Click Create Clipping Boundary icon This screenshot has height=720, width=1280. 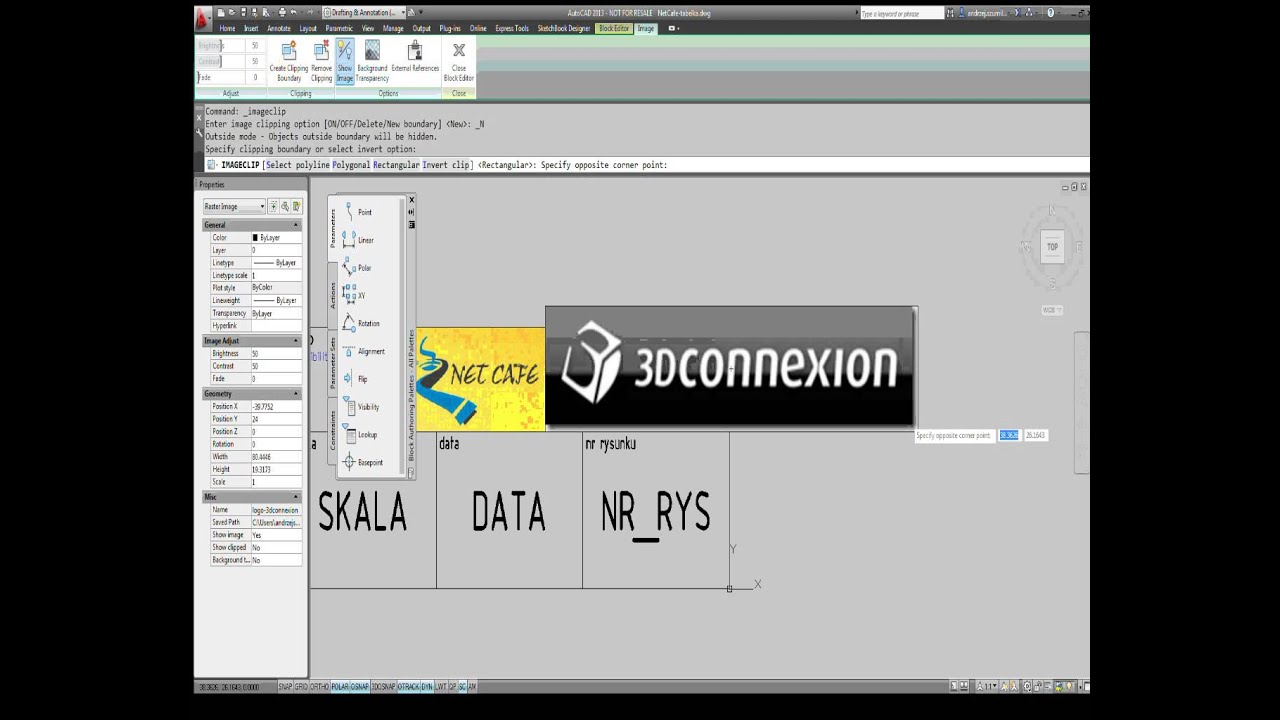coord(289,61)
